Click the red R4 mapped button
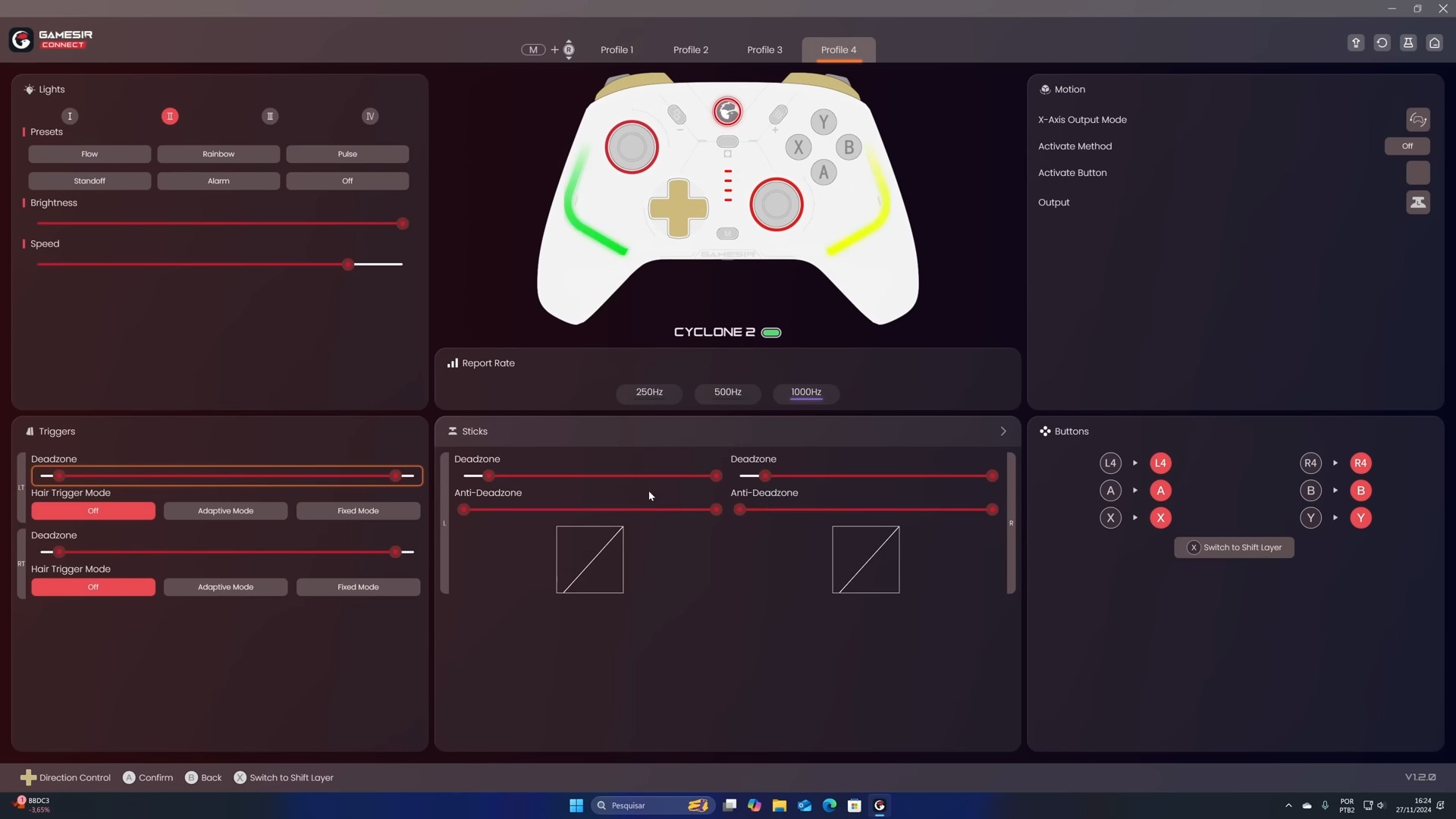 pos(1360,463)
